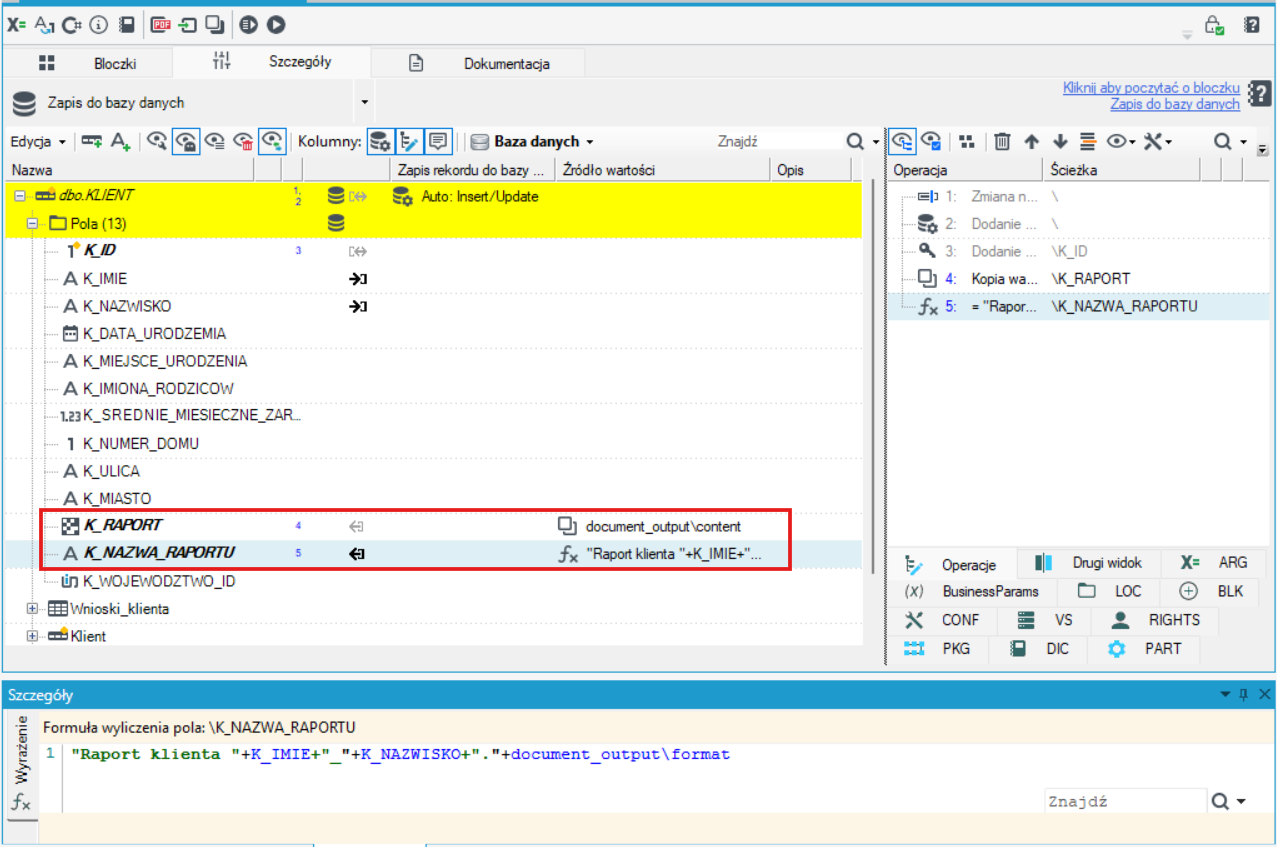
Task: Open the BusinessParams tab
Action: click(972, 591)
